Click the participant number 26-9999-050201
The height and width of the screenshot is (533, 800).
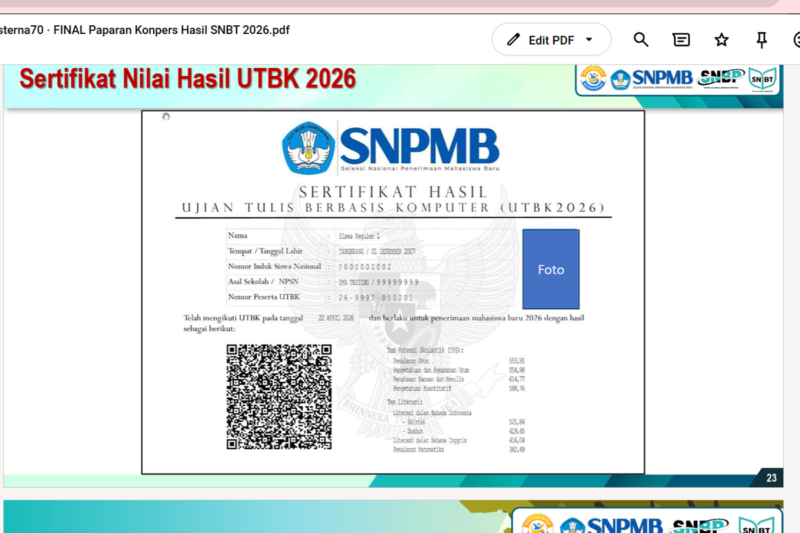coord(376,298)
